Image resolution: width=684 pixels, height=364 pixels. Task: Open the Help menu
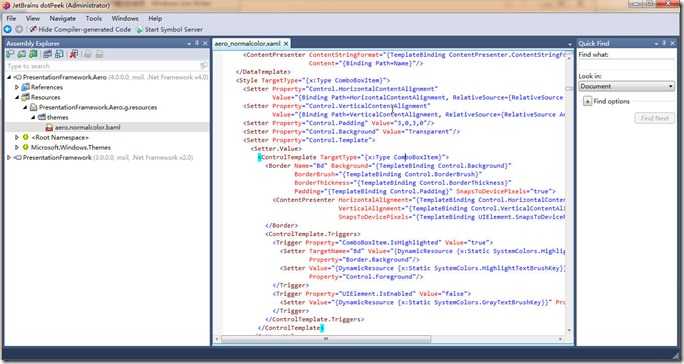pyautogui.click(x=155, y=18)
